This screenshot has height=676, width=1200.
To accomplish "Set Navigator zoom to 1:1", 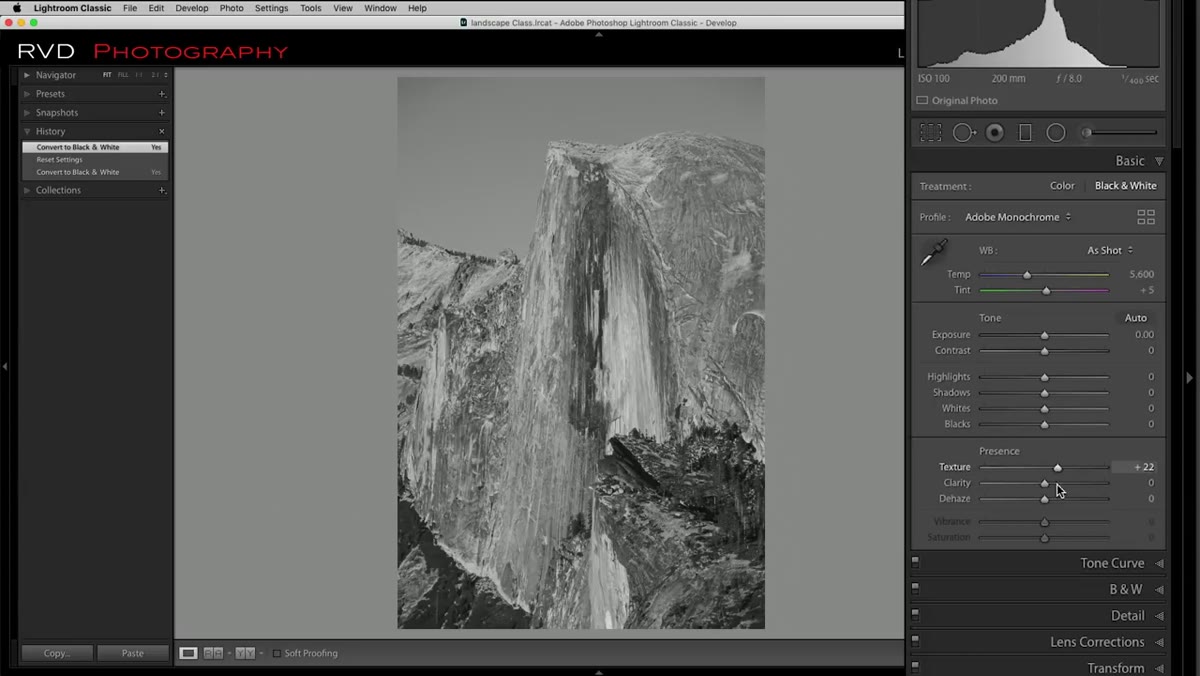I will [x=139, y=75].
